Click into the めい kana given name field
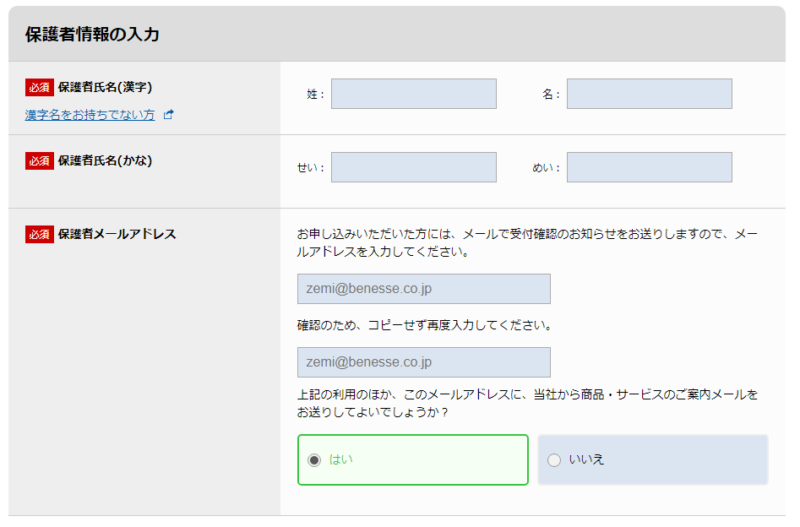 649,167
